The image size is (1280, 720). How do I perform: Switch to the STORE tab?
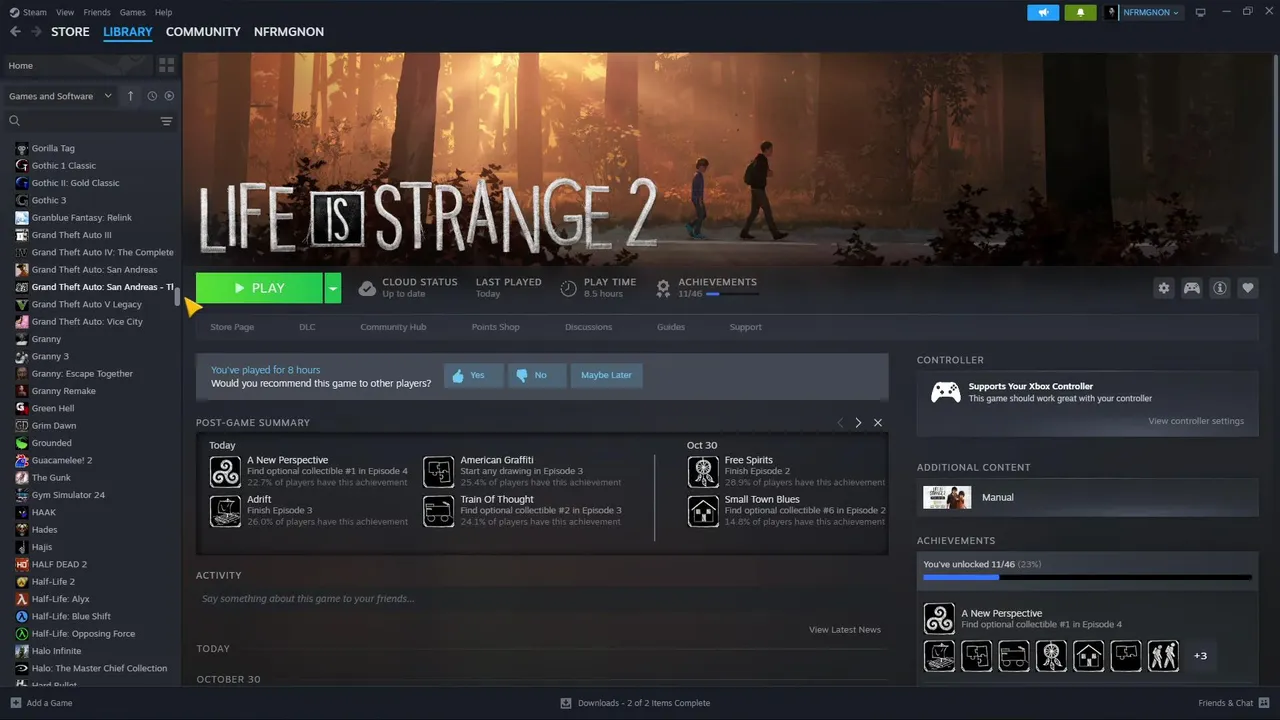[70, 32]
